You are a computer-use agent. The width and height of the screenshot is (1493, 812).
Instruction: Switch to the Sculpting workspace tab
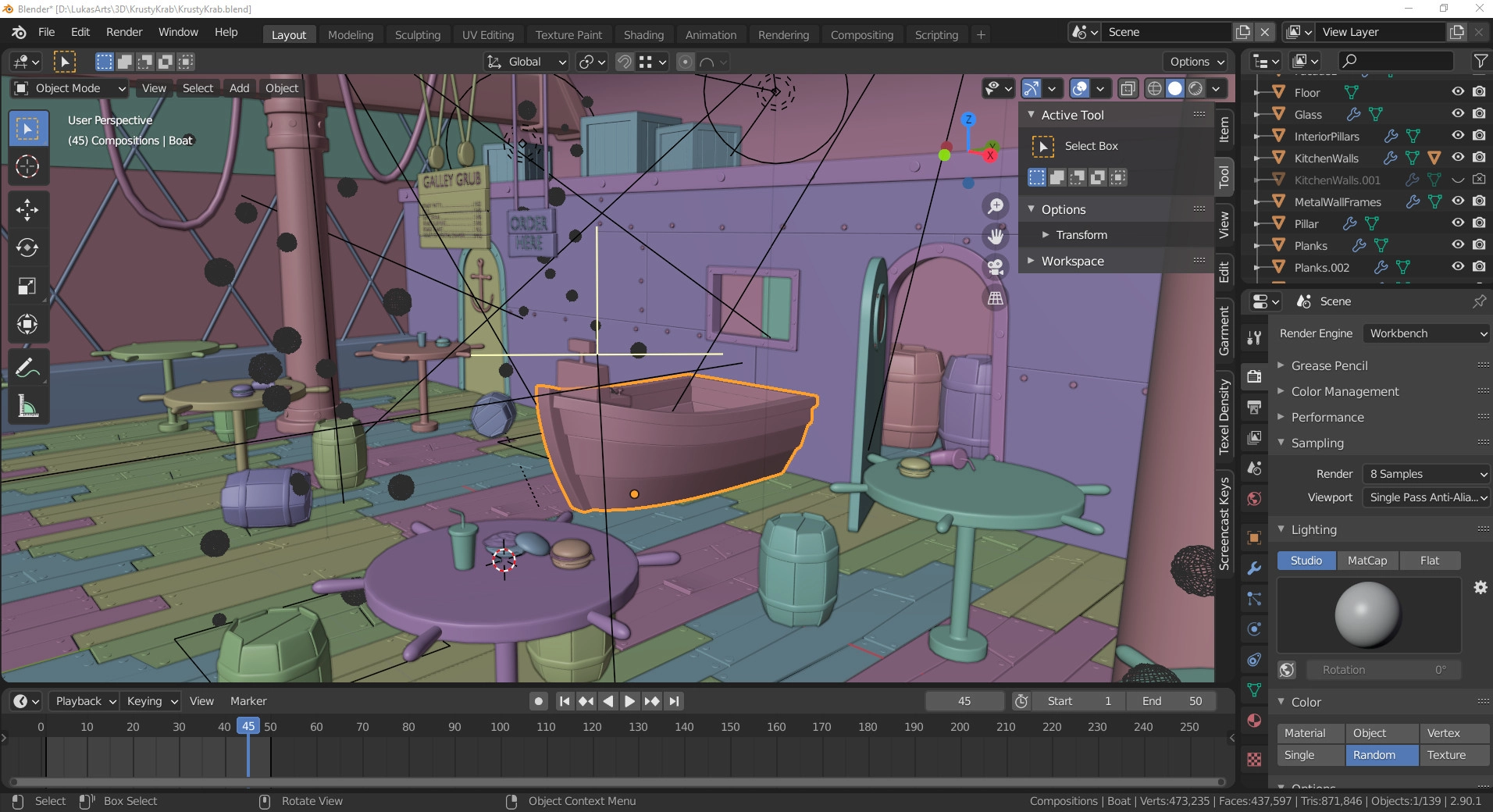tap(417, 35)
